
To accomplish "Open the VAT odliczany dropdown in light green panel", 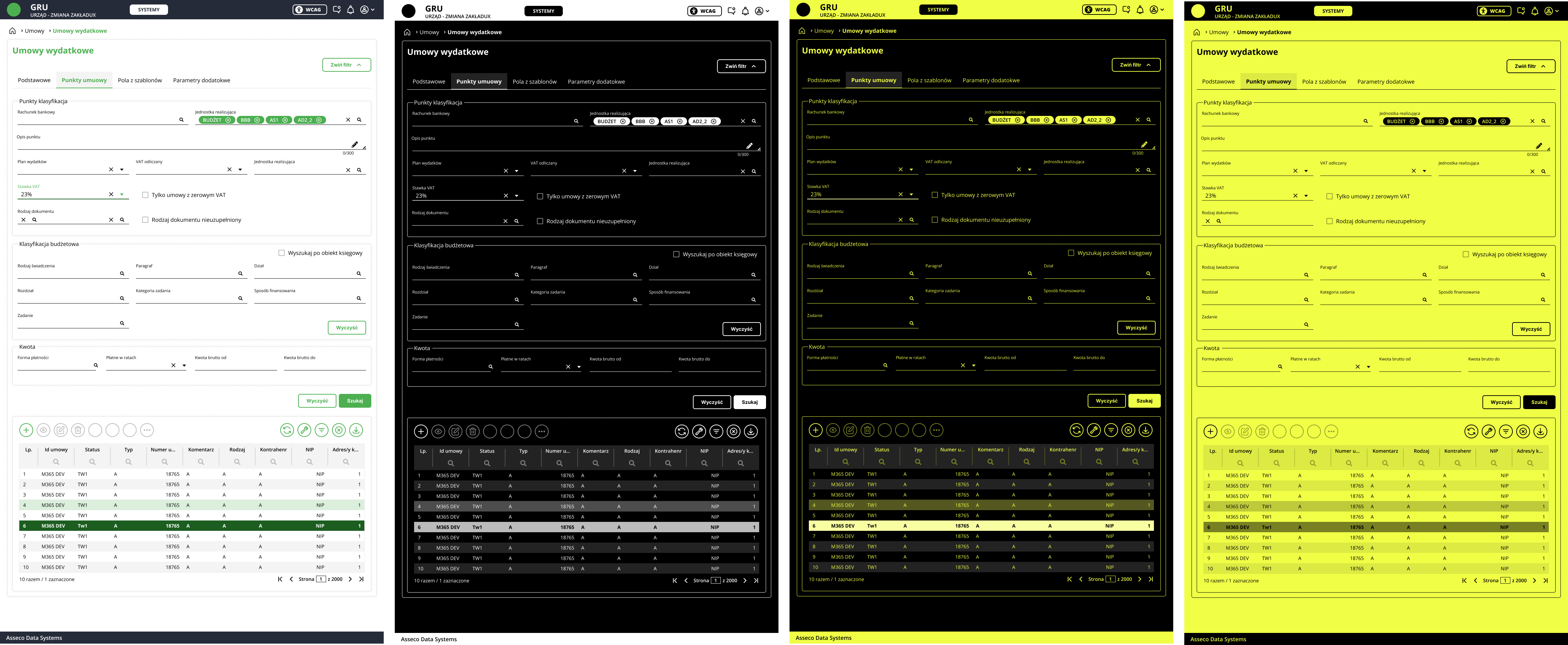I will pos(240,170).
